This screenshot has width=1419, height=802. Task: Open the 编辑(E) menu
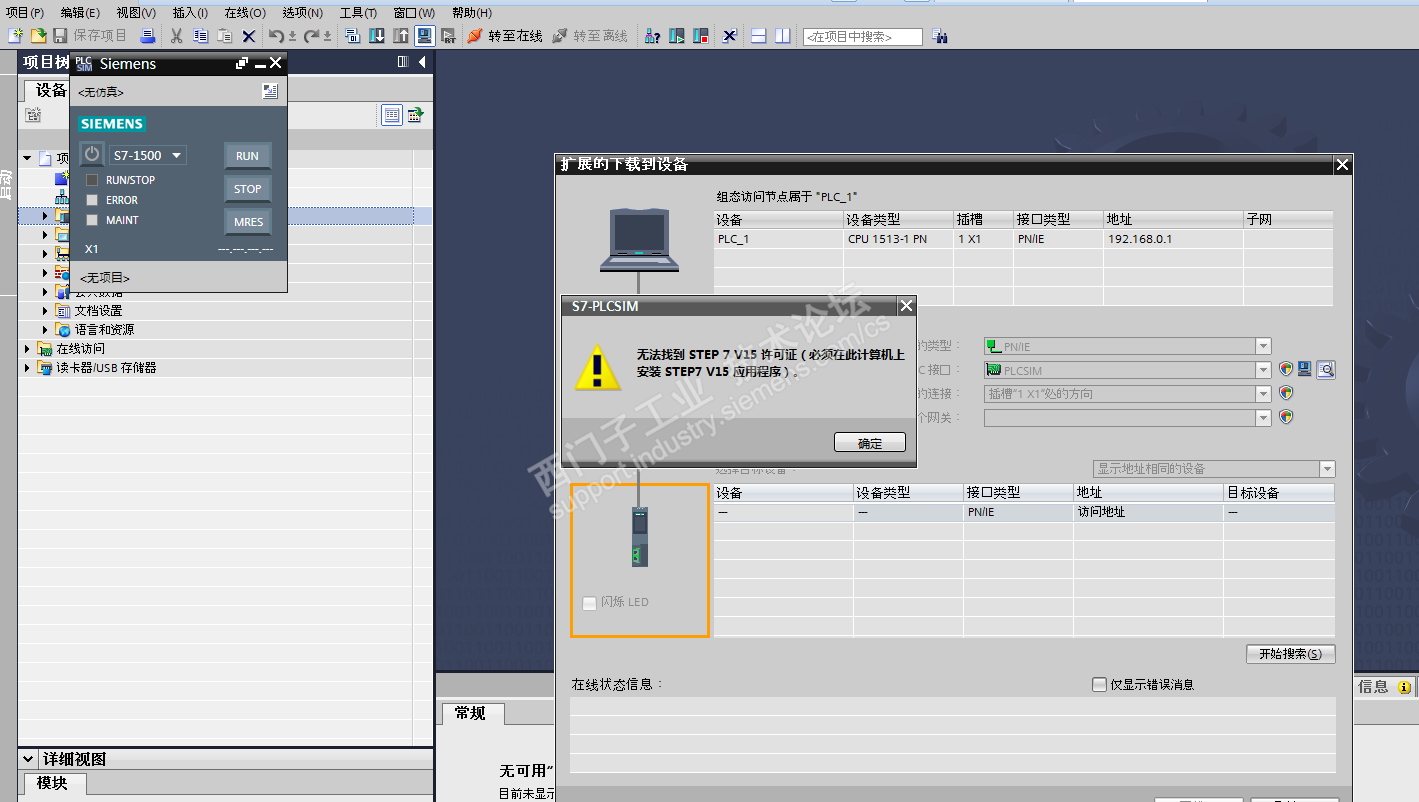[x=80, y=13]
